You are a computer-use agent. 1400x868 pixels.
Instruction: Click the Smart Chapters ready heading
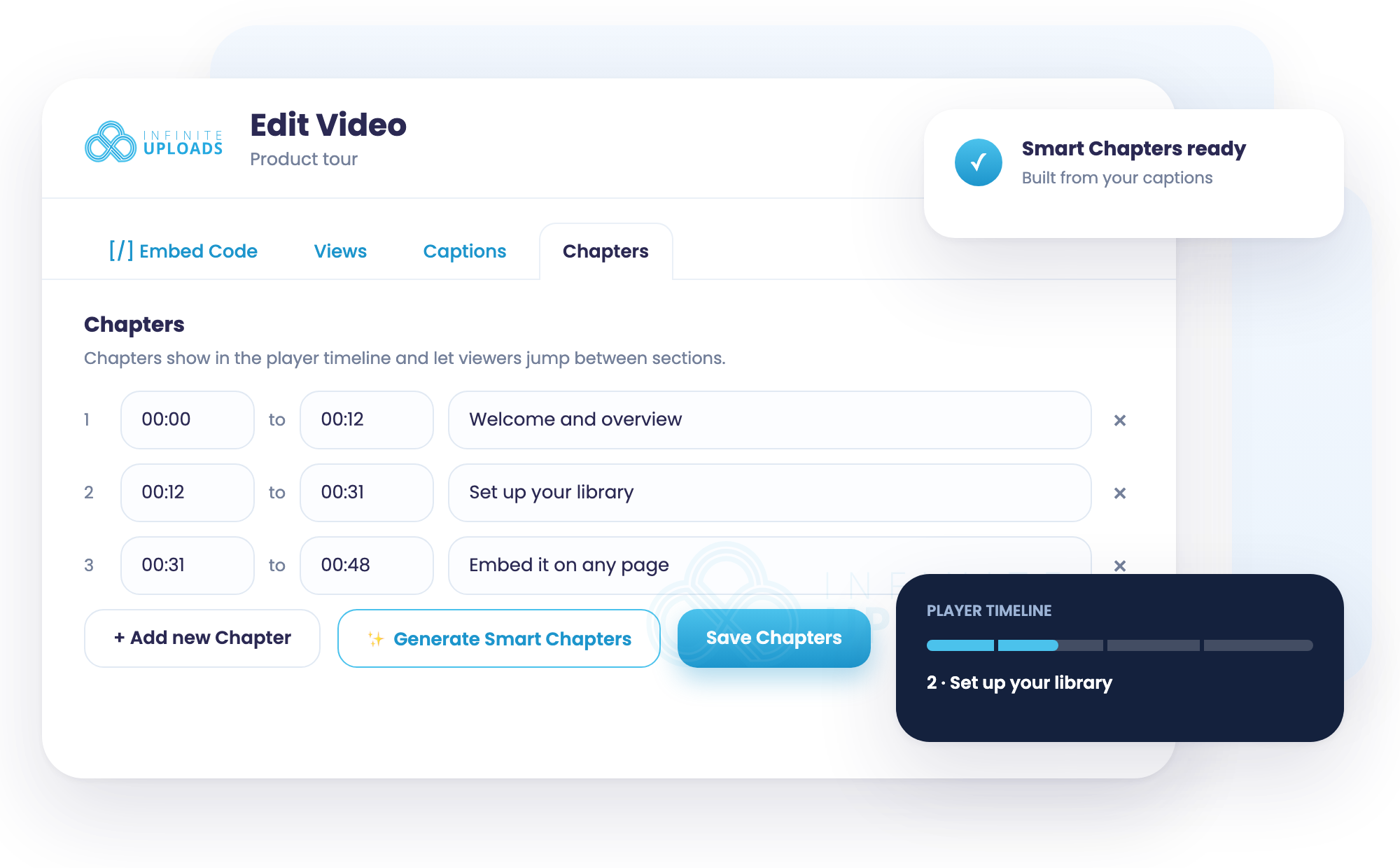coord(1133,148)
